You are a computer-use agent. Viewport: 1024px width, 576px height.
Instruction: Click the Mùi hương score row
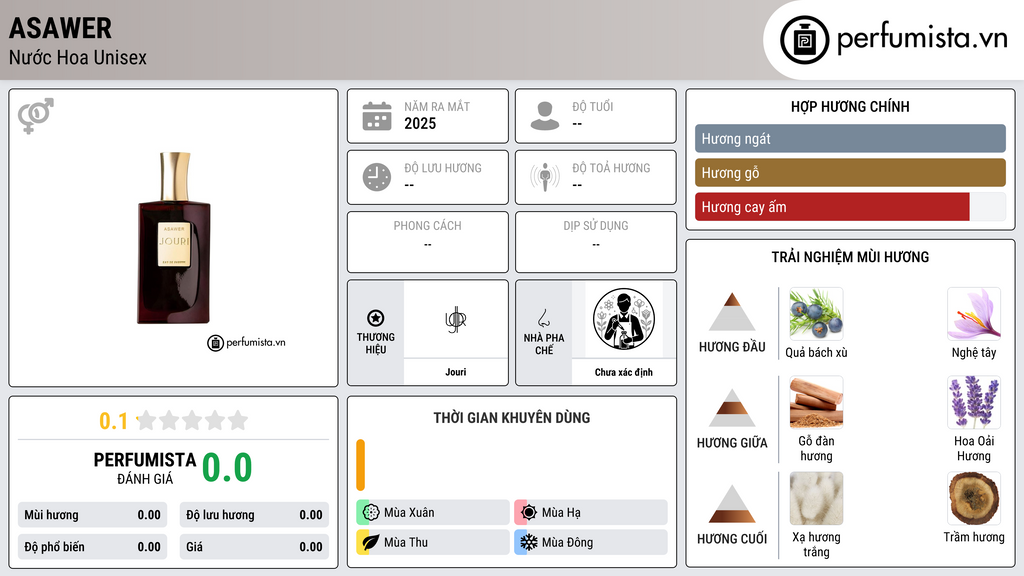pyautogui.click(x=93, y=515)
